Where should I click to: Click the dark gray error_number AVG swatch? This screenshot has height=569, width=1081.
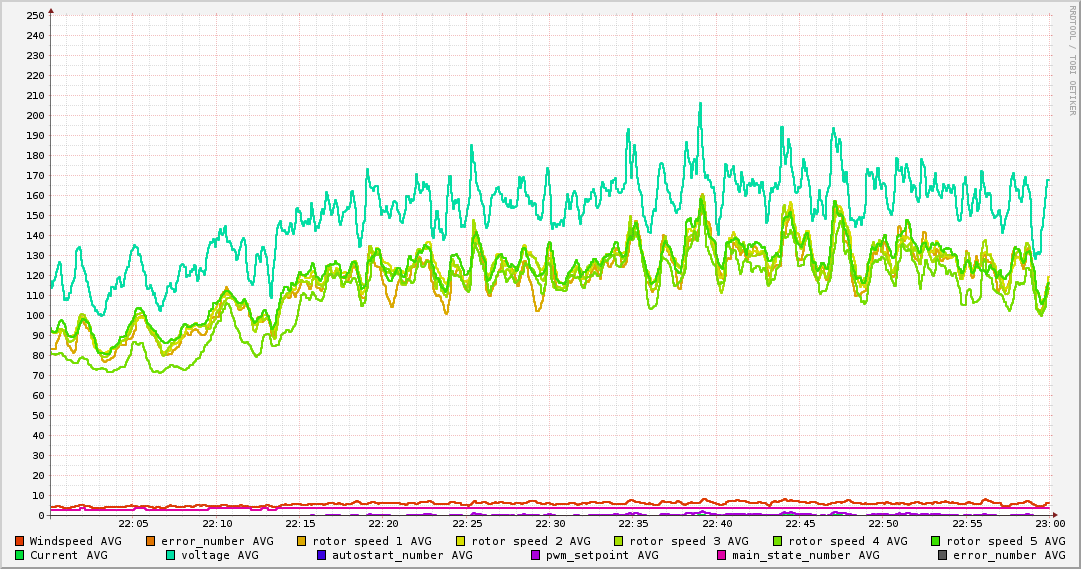click(x=942, y=555)
